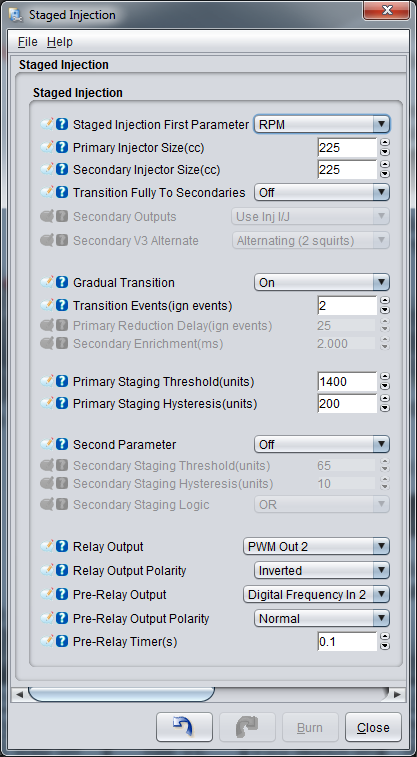Open help for Gradual Transition setting
Viewport: 417px width, 757px height.
click(x=61, y=282)
